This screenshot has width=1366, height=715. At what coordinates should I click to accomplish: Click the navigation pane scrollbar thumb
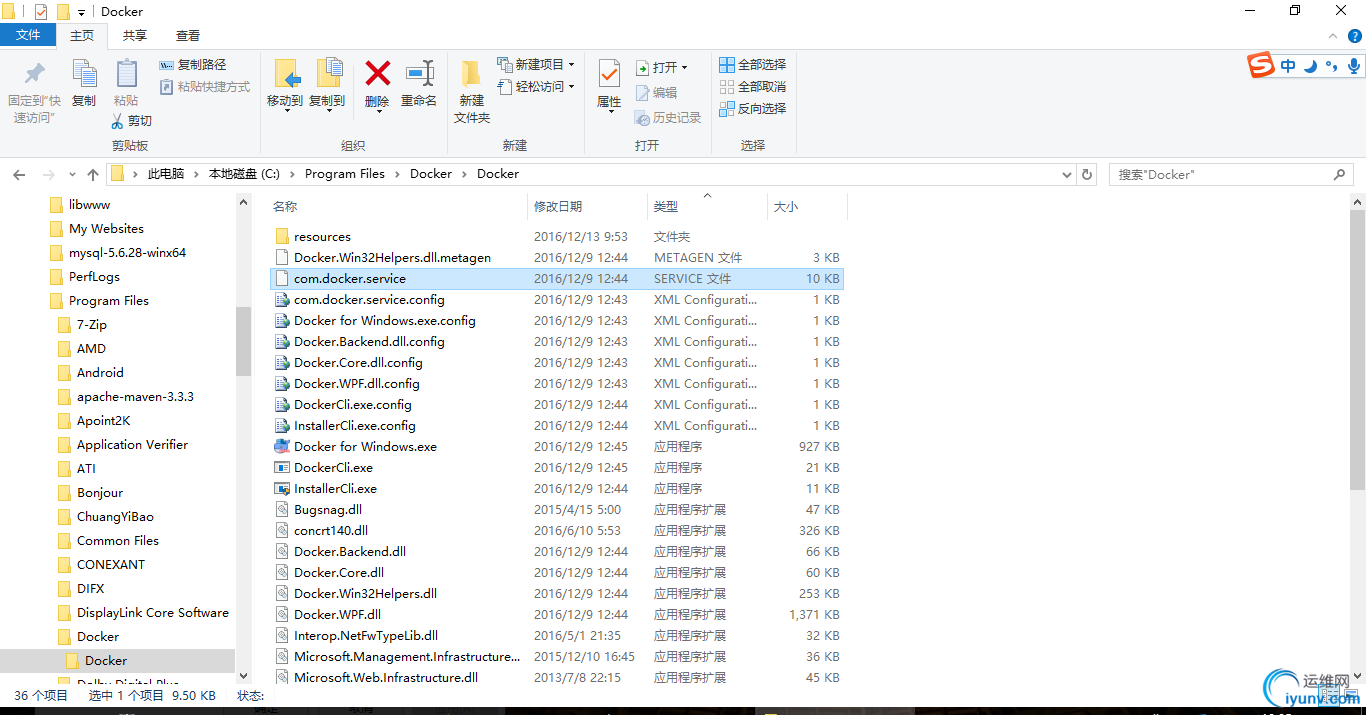click(243, 340)
